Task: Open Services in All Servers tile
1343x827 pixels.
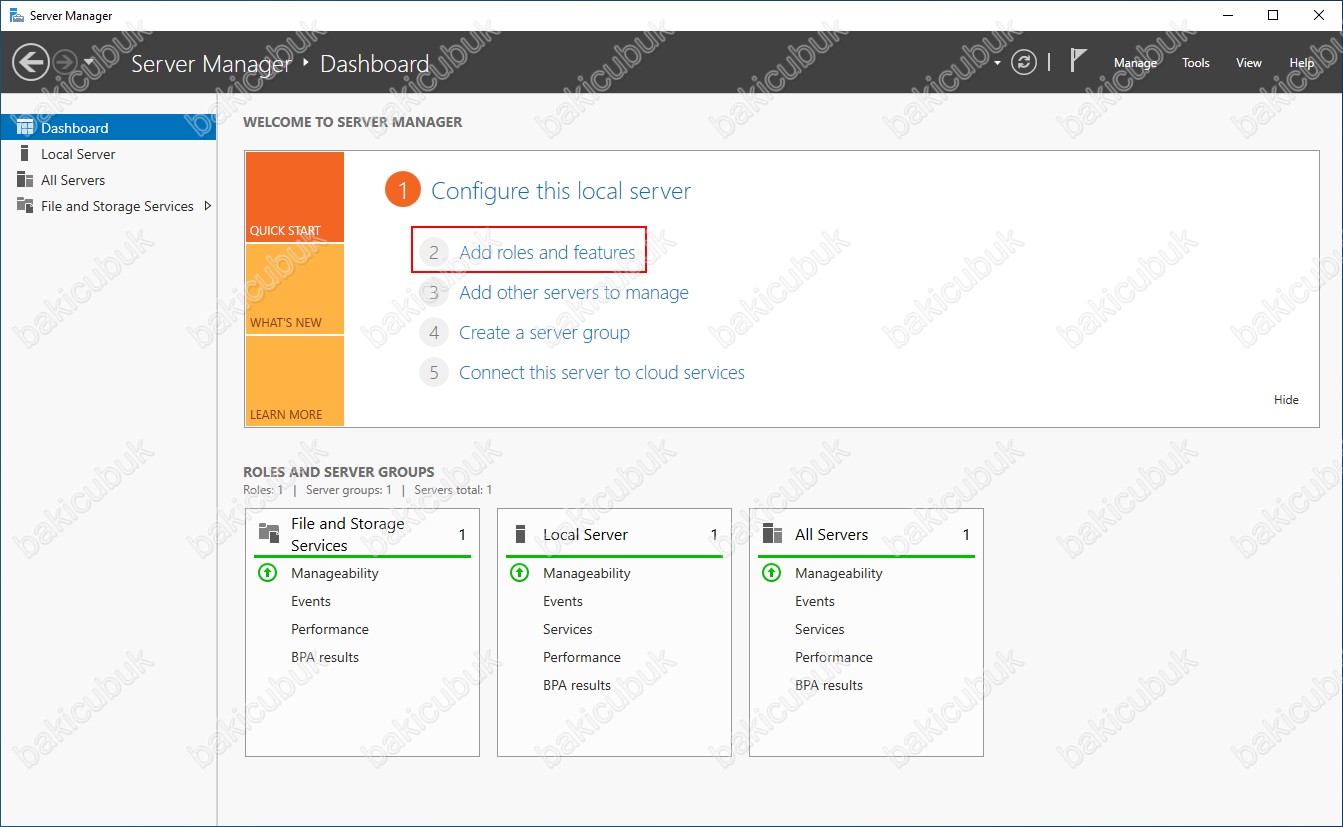Action: [x=820, y=629]
